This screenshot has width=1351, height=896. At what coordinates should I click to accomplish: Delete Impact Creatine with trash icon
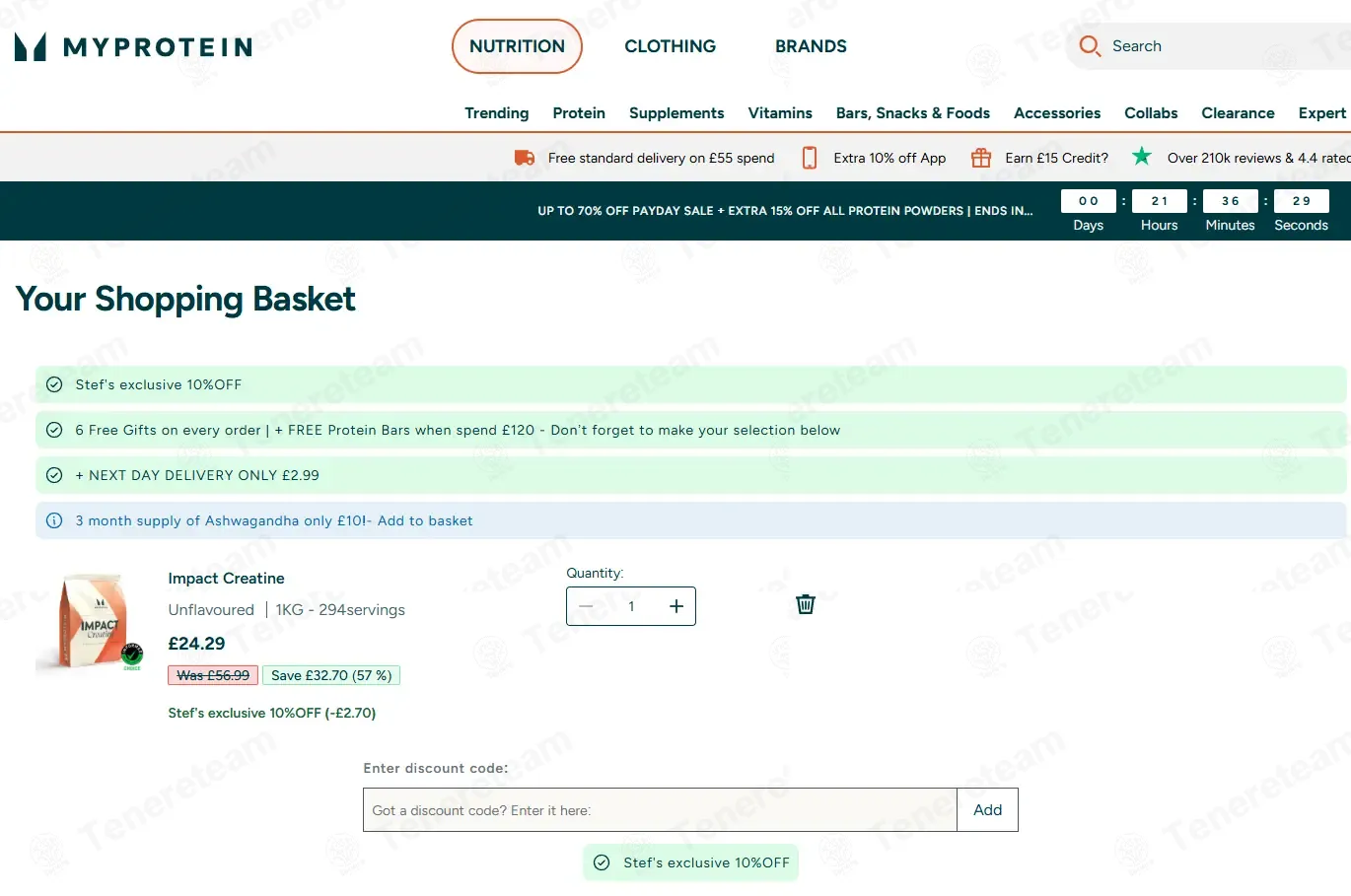806,604
